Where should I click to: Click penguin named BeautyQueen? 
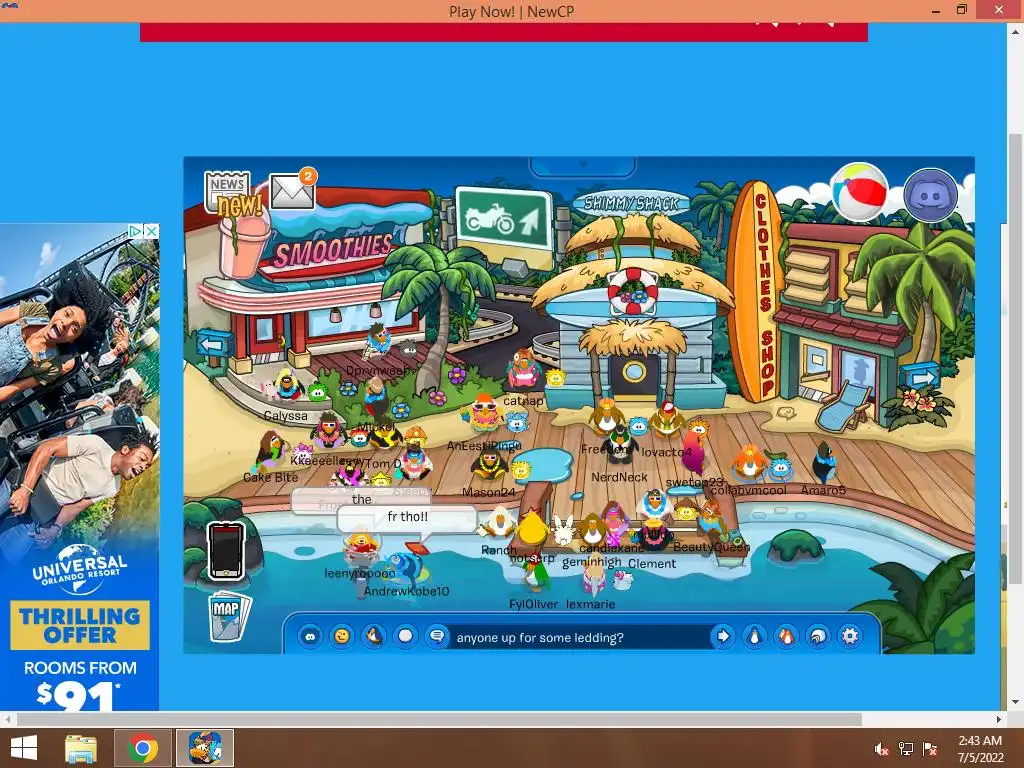click(x=711, y=519)
